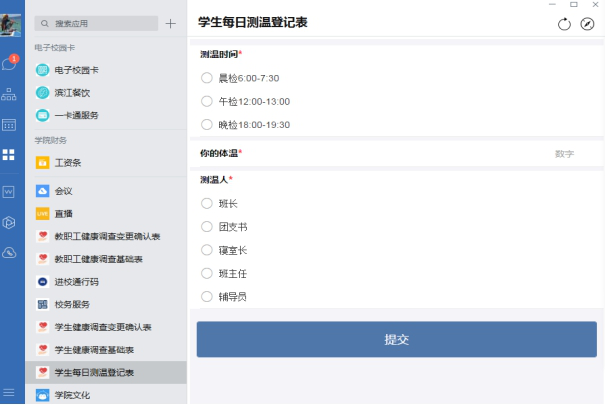The image size is (605, 405).
Task: Open hamburger menu at bottom of rail
Action: click(10, 391)
